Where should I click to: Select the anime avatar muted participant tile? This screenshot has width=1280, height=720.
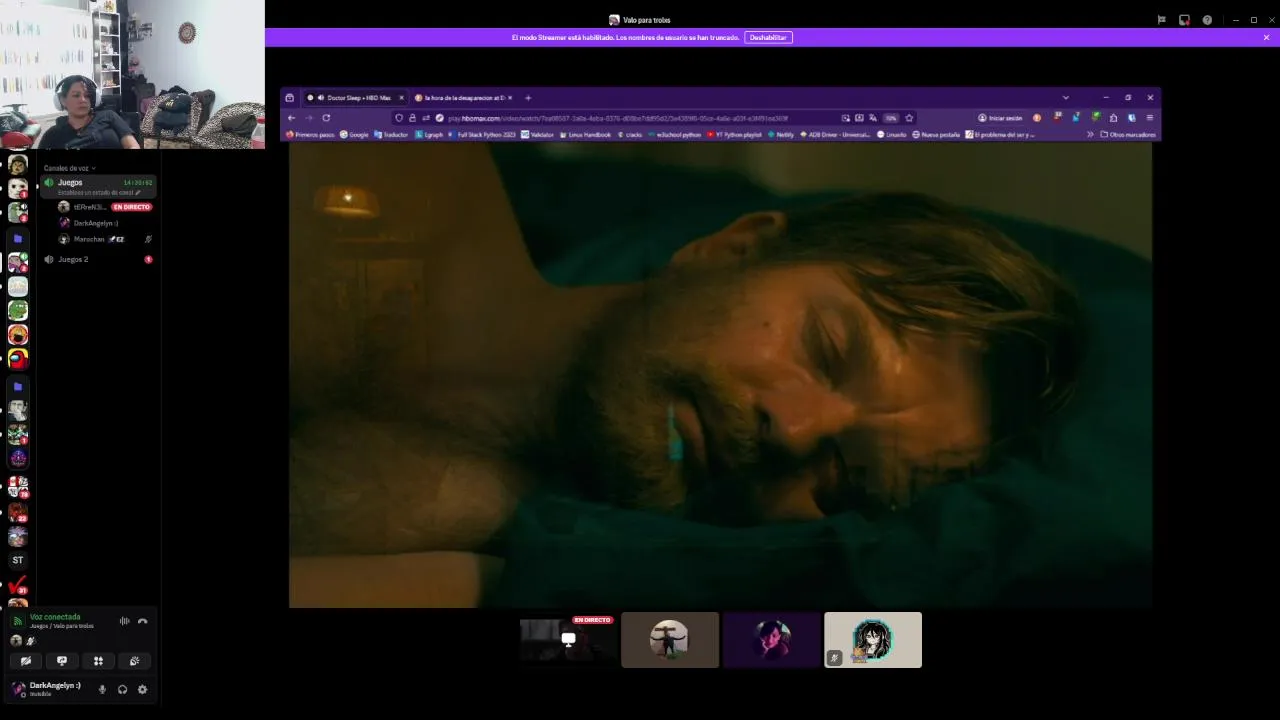(x=873, y=640)
